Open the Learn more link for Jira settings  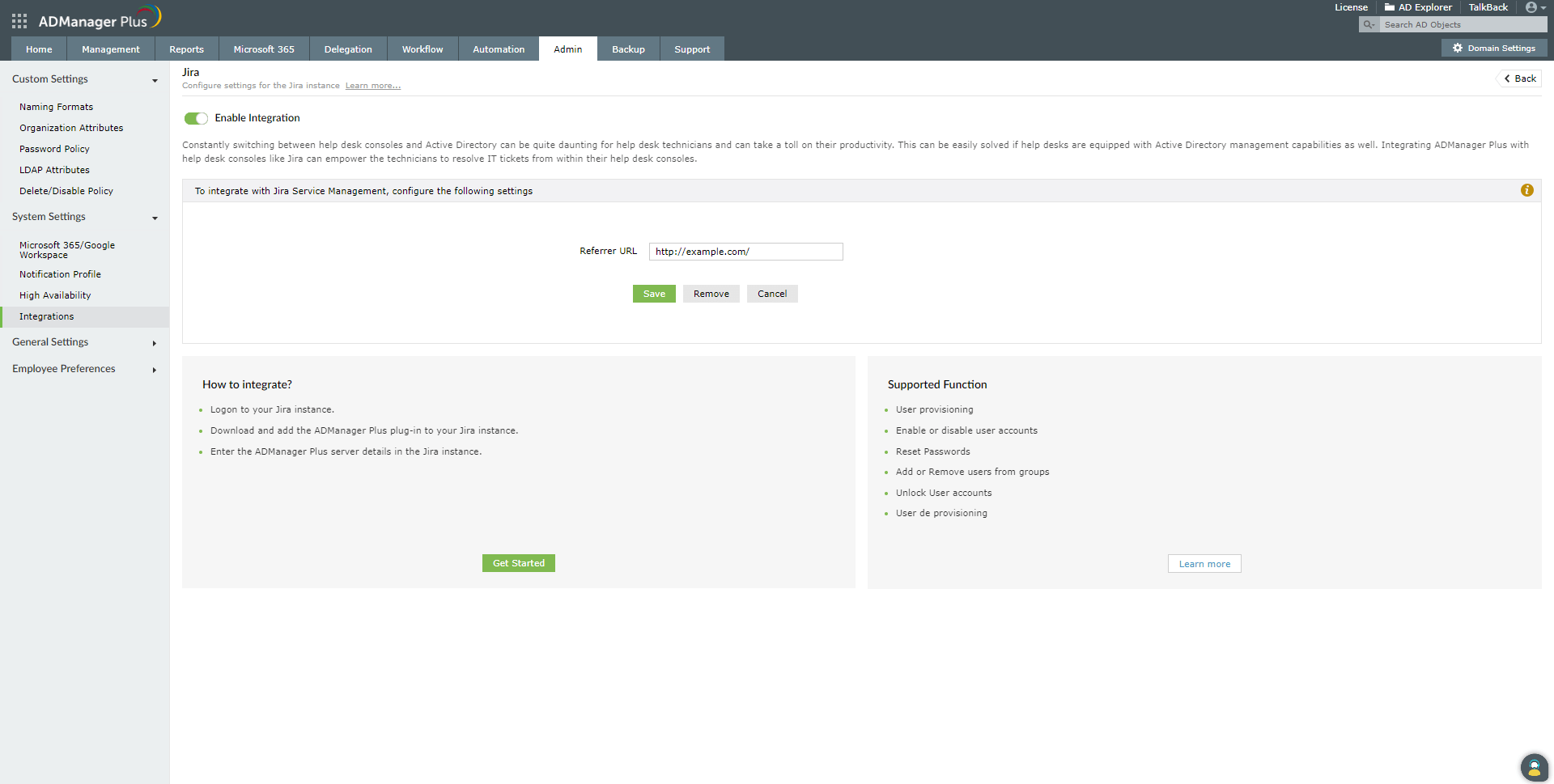(373, 85)
